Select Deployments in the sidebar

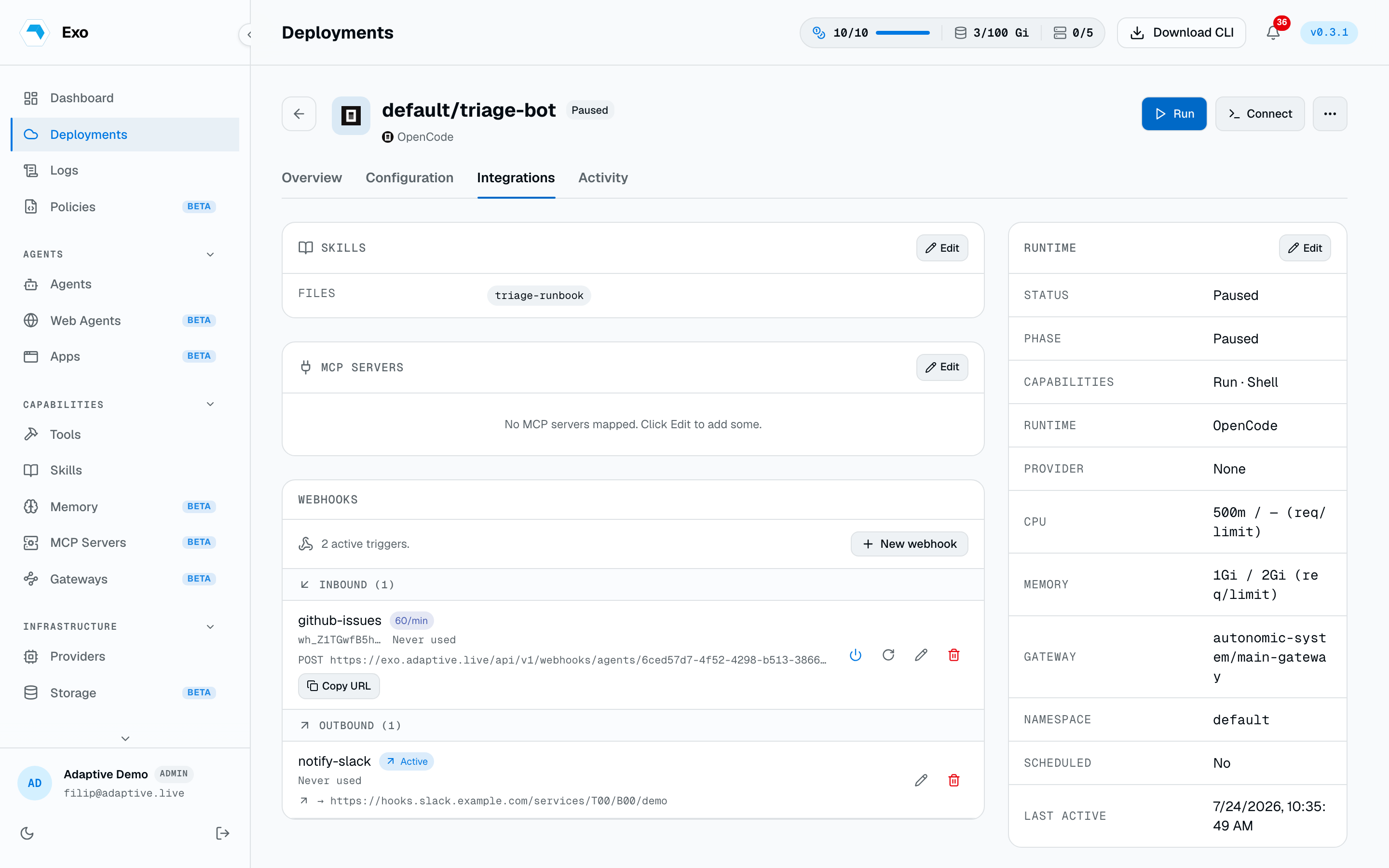click(125, 135)
